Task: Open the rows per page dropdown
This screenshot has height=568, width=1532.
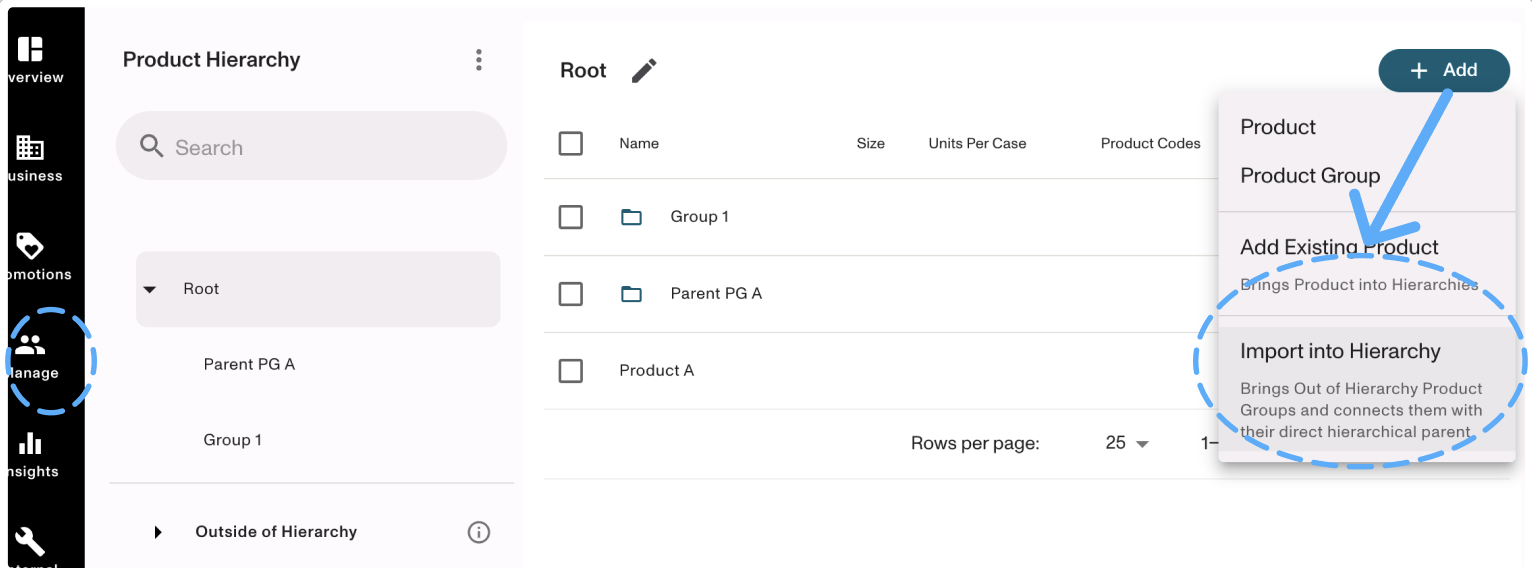Action: click(x=1127, y=443)
